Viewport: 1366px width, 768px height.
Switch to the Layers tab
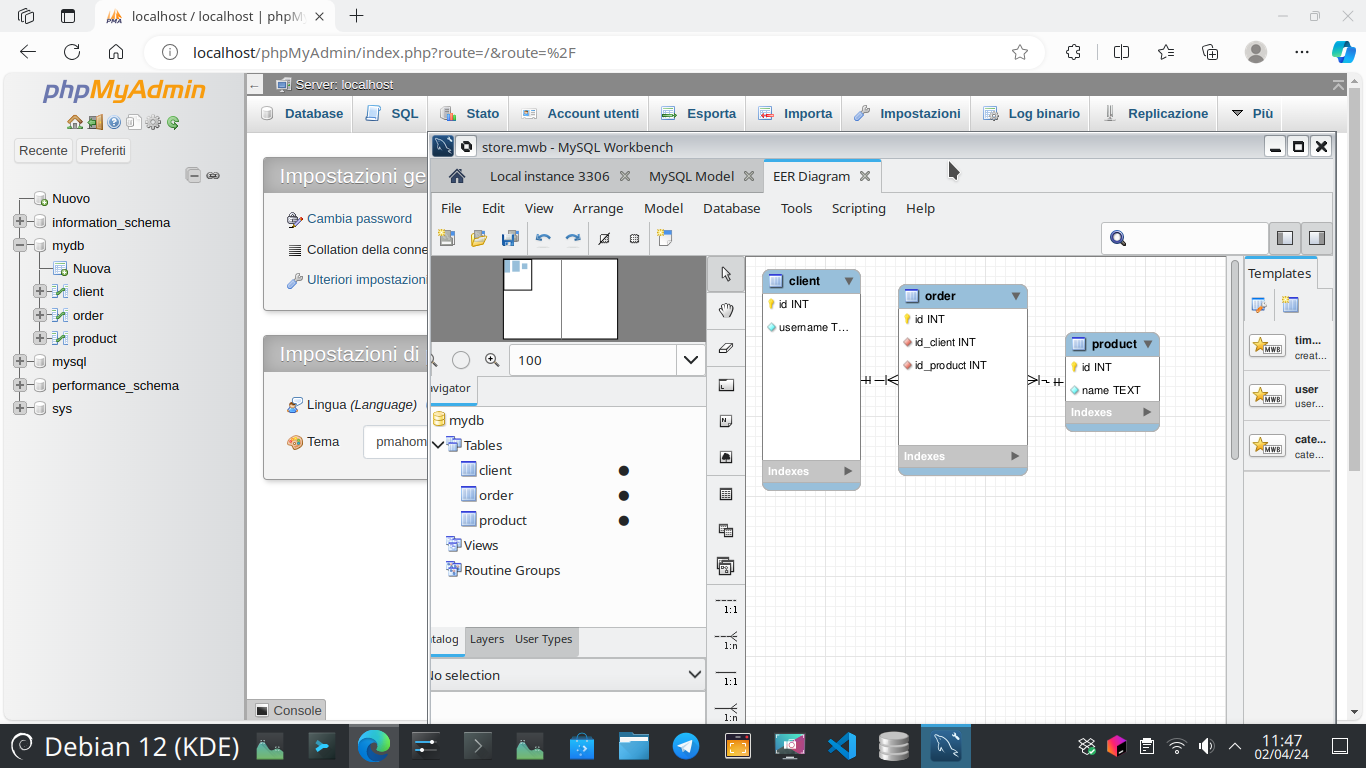[487, 639]
